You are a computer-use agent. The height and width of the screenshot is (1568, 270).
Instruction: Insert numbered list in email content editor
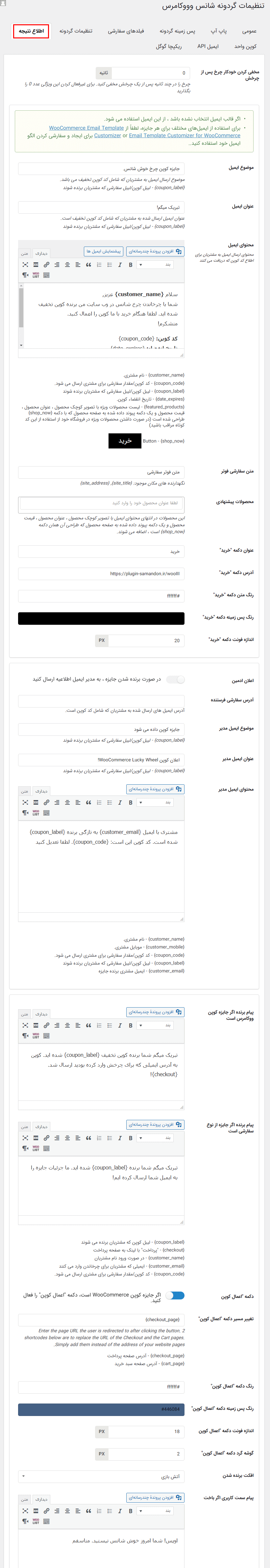click(99, 265)
